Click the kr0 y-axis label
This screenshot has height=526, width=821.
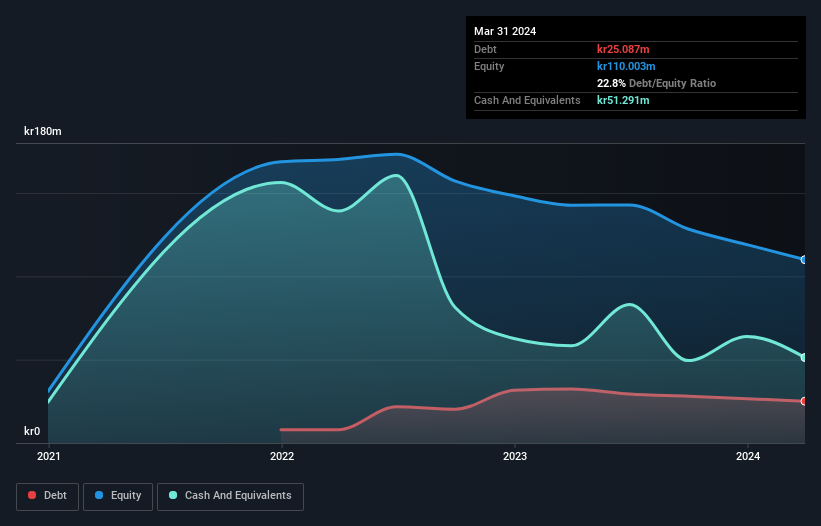click(32, 431)
